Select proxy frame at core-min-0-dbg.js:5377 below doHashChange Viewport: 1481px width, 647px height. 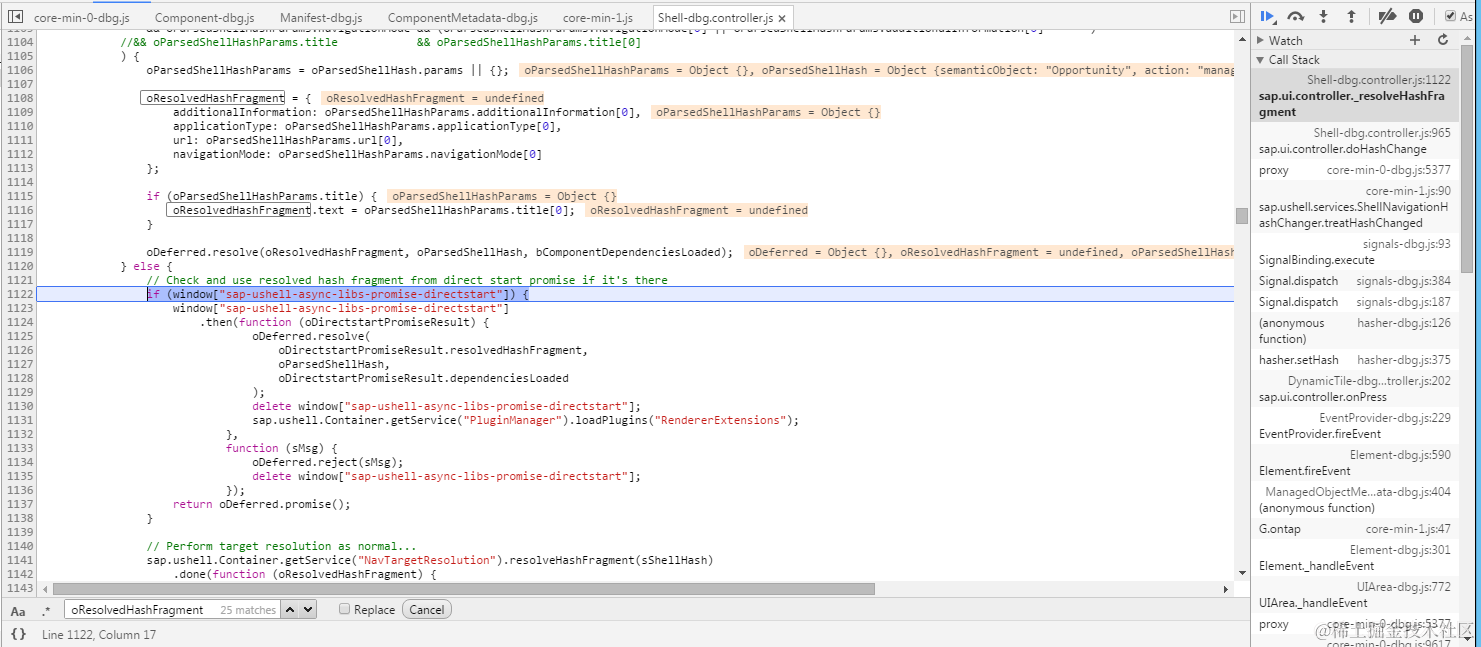click(1354, 170)
